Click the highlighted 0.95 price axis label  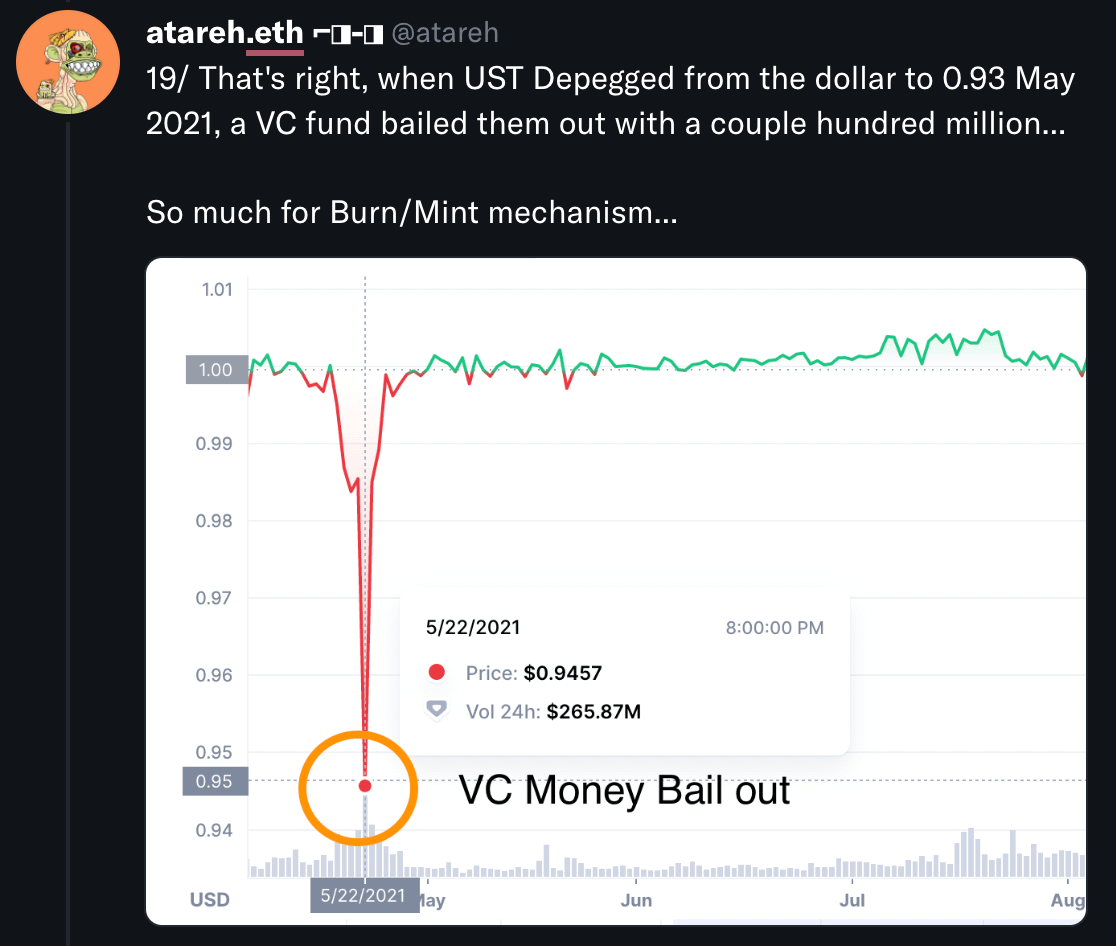(214, 781)
